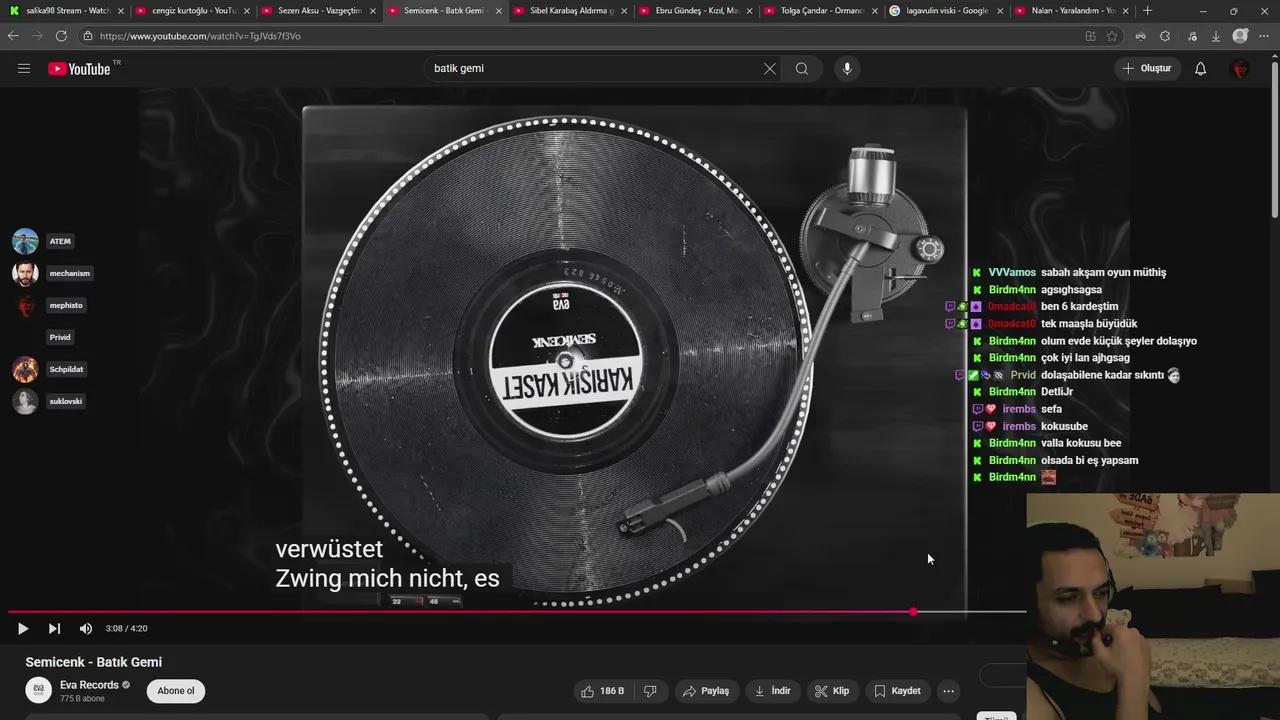Click chat message 'ben 6 kardeştim'
This screenshot has width=1280, height=720.
coord(1079,307)
